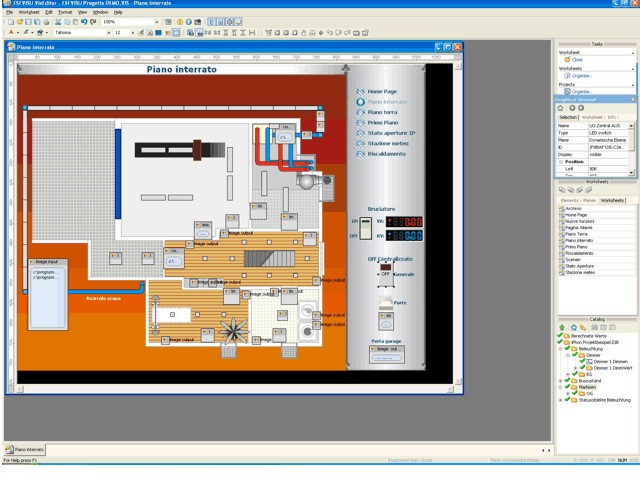Toggle the checkmark beside Beleuchtung folder
The width and height of the screenshot is (640, 480).
coord(567,349)
